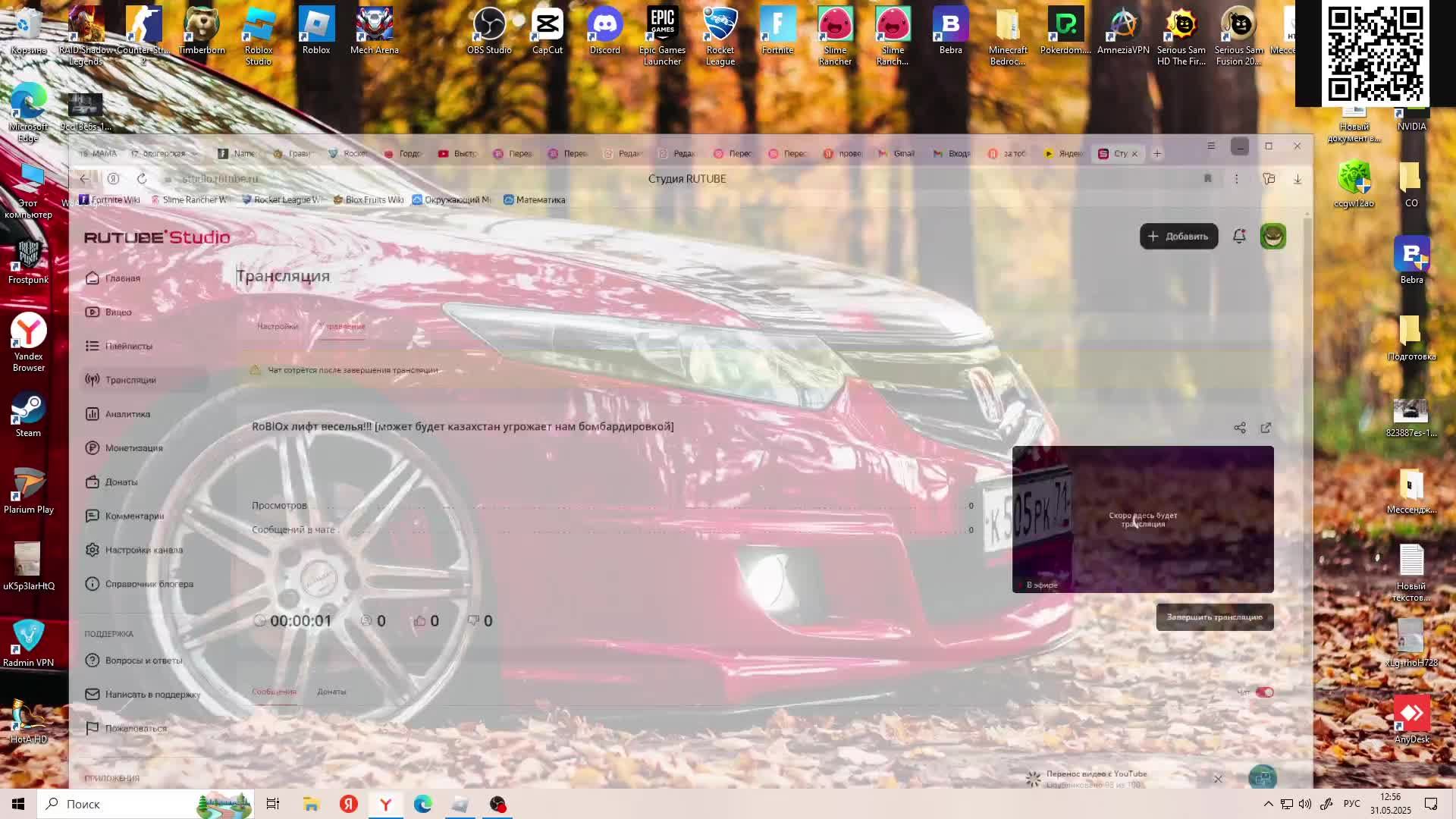
Task: Switch to the Донаты chat tab
Action: click(331, 692)
